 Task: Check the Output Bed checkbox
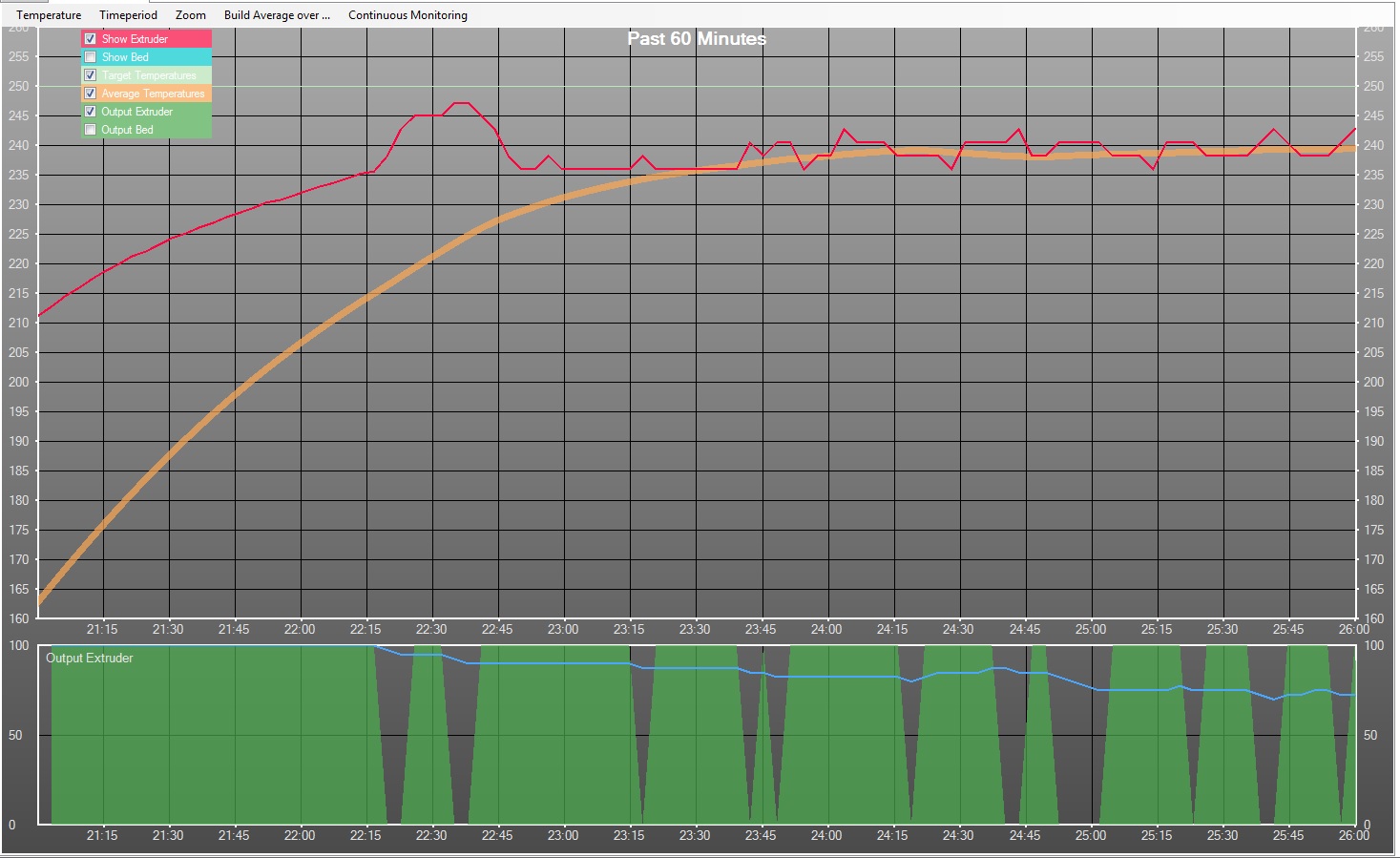91,130
